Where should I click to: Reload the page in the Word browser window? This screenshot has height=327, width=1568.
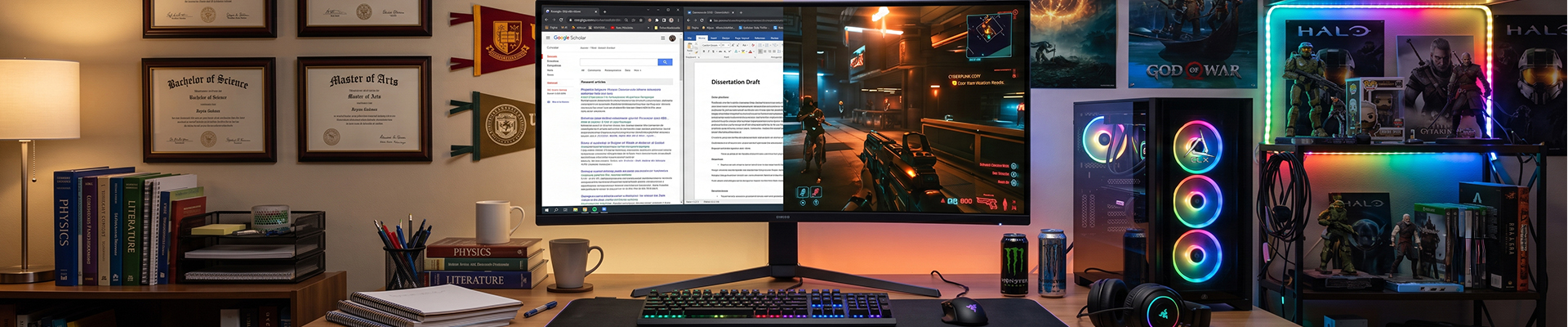[x=702, y=20]
